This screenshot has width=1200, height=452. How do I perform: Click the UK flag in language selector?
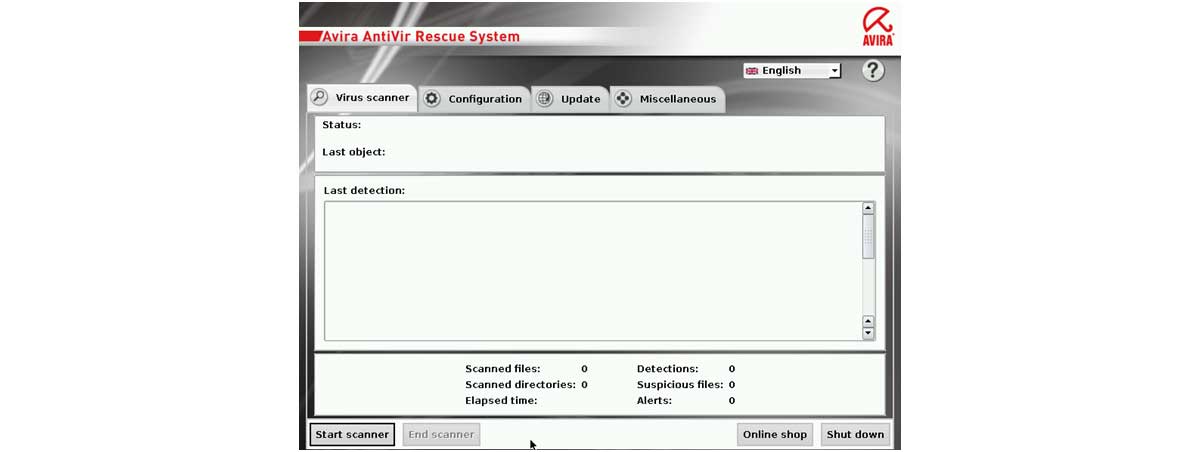pos(752,71)
